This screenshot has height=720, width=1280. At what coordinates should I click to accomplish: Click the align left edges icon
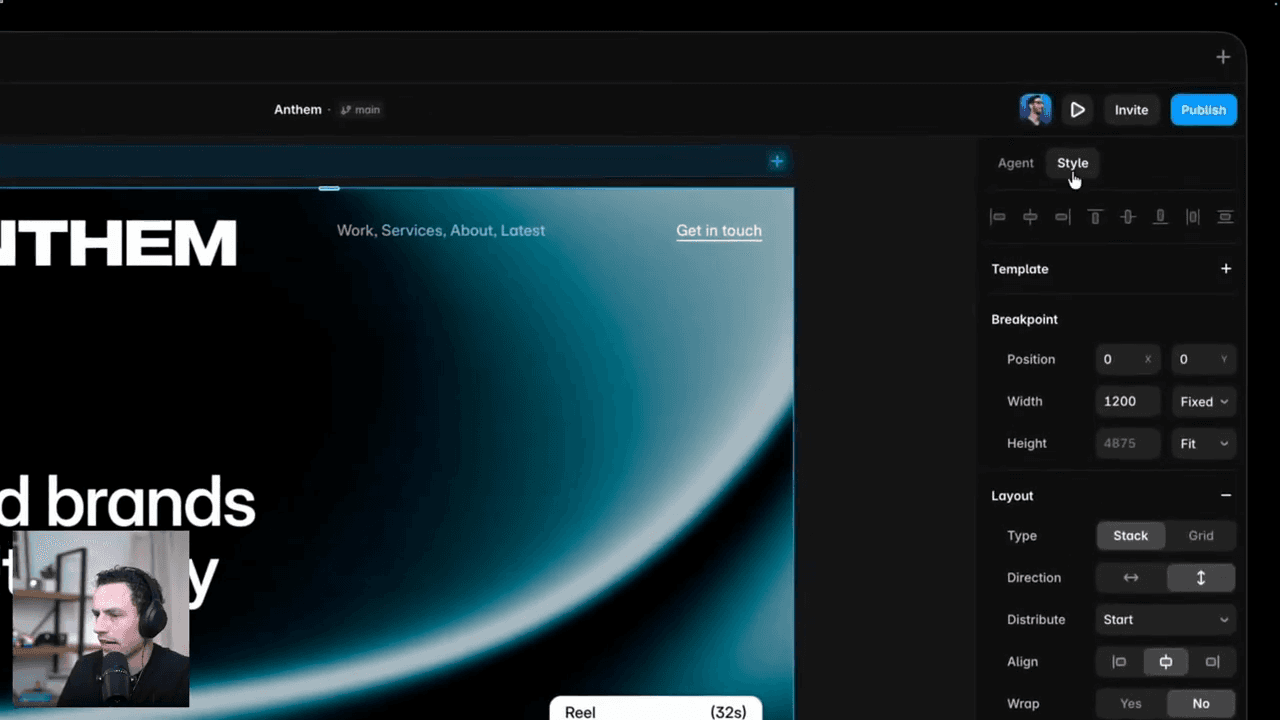point(998,217)
